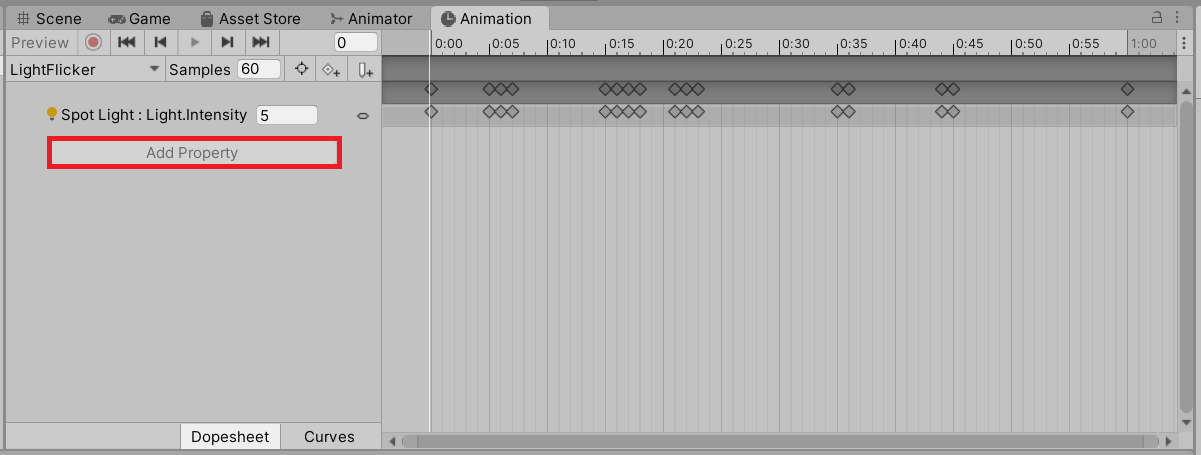Switch to the Animator tab
Viewport: 1201px width, 455px height.
point(371,18)
